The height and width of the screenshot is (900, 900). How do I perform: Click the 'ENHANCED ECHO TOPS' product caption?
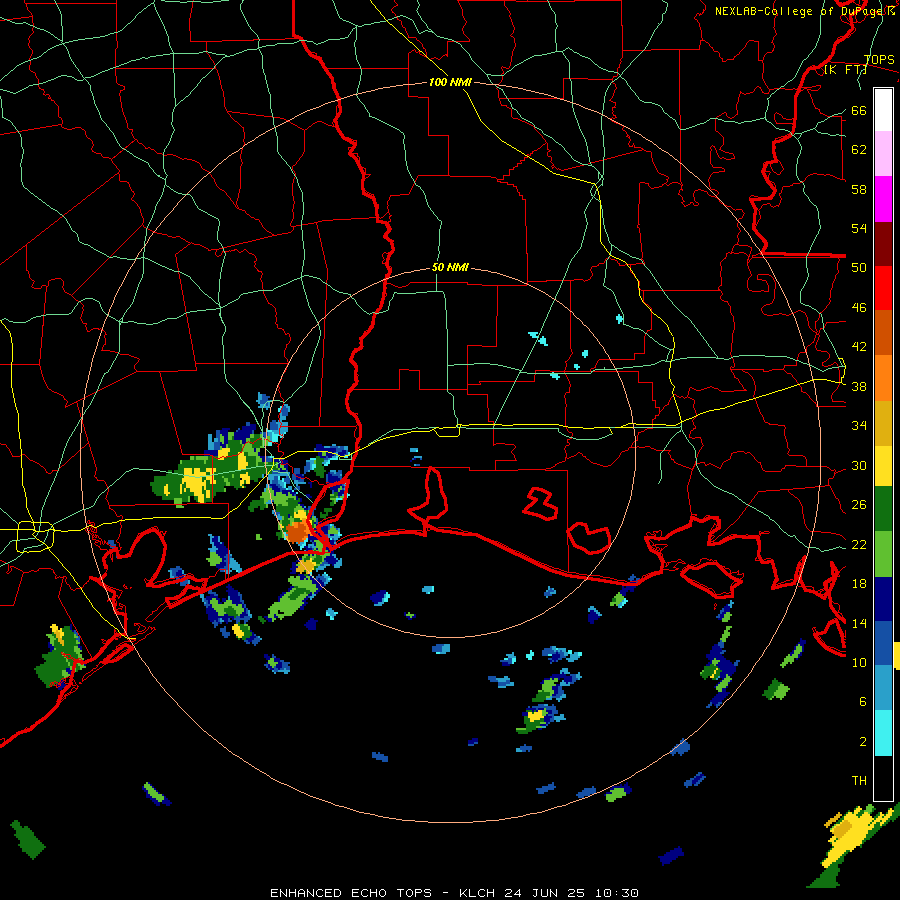351,893
